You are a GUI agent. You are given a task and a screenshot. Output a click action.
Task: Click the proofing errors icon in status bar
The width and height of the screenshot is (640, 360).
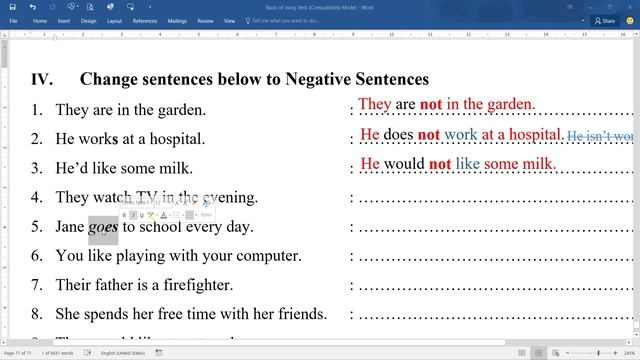pos(87,353)
